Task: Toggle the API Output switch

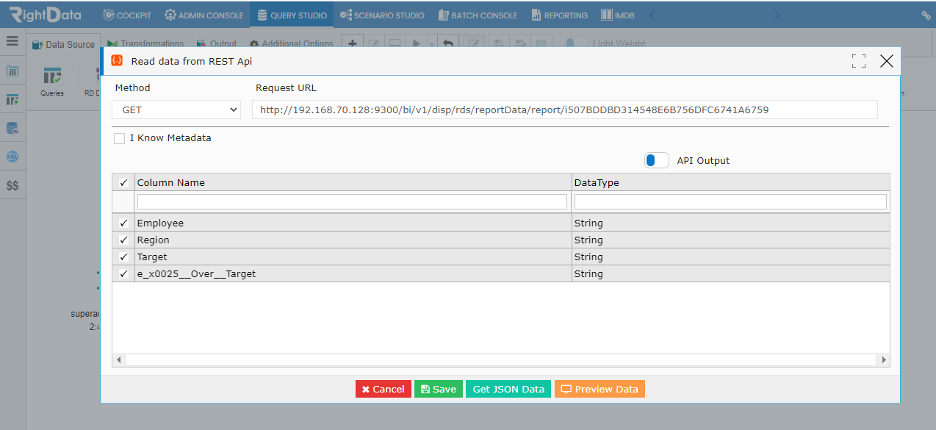Action: click(x=657, y=160)
